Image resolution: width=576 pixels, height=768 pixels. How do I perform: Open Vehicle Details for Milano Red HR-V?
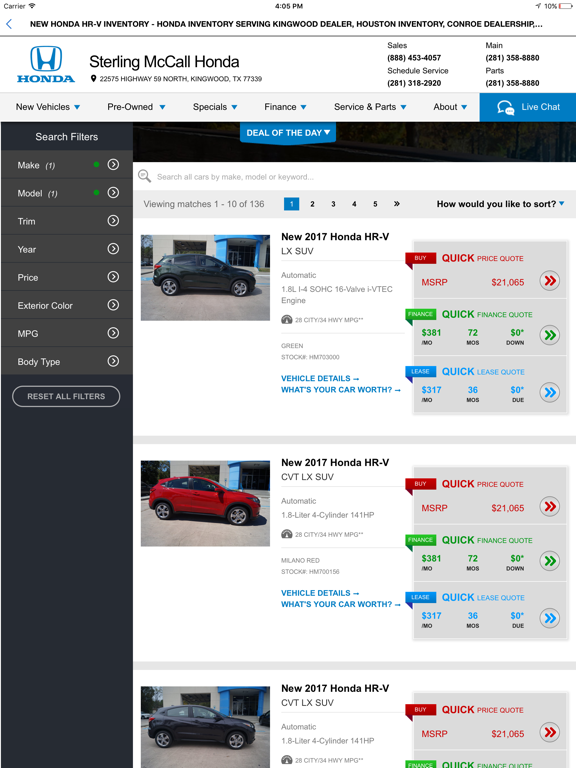click(320, 593)
